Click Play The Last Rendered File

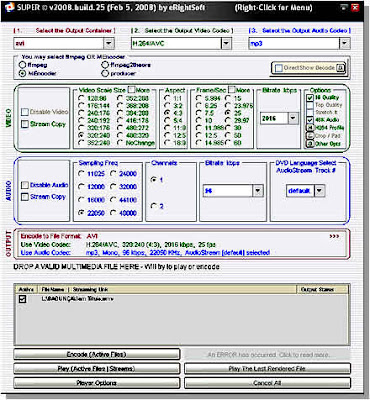267,369
